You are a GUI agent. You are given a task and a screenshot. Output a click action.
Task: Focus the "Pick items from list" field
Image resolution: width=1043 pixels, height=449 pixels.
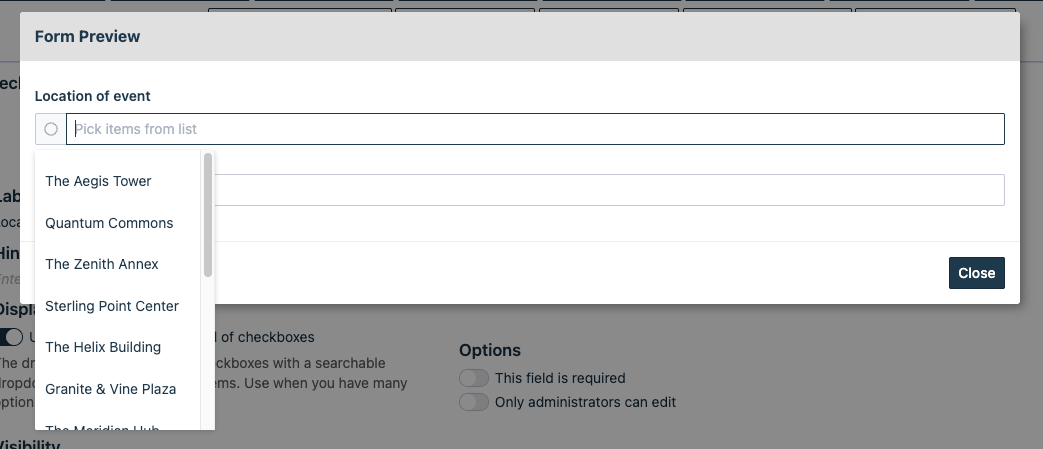[535, 129]
